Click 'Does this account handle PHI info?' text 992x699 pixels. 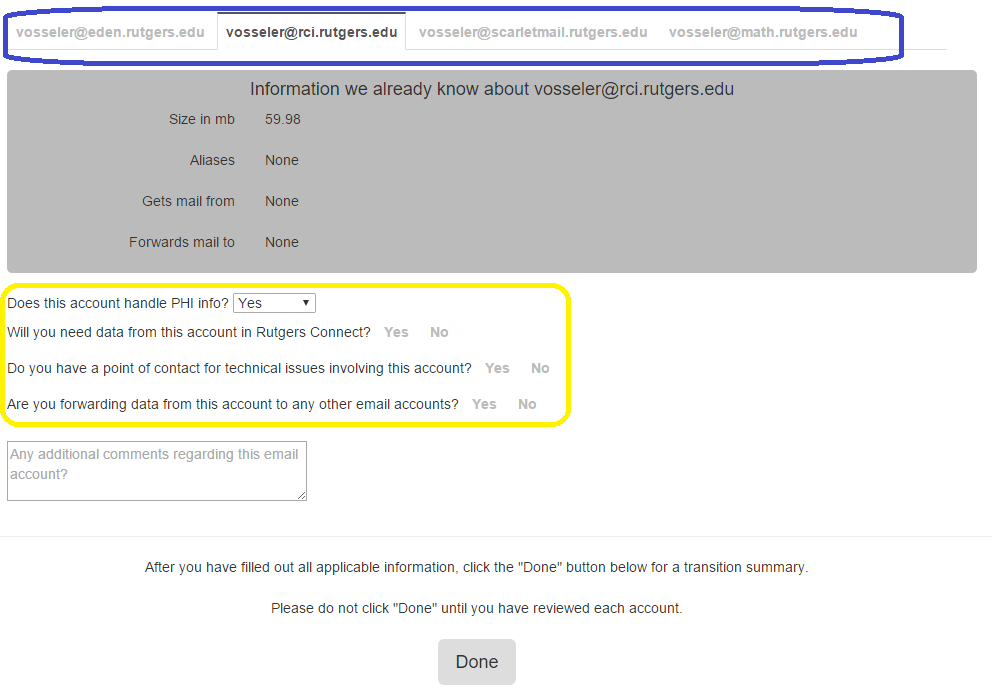[118, 303]
